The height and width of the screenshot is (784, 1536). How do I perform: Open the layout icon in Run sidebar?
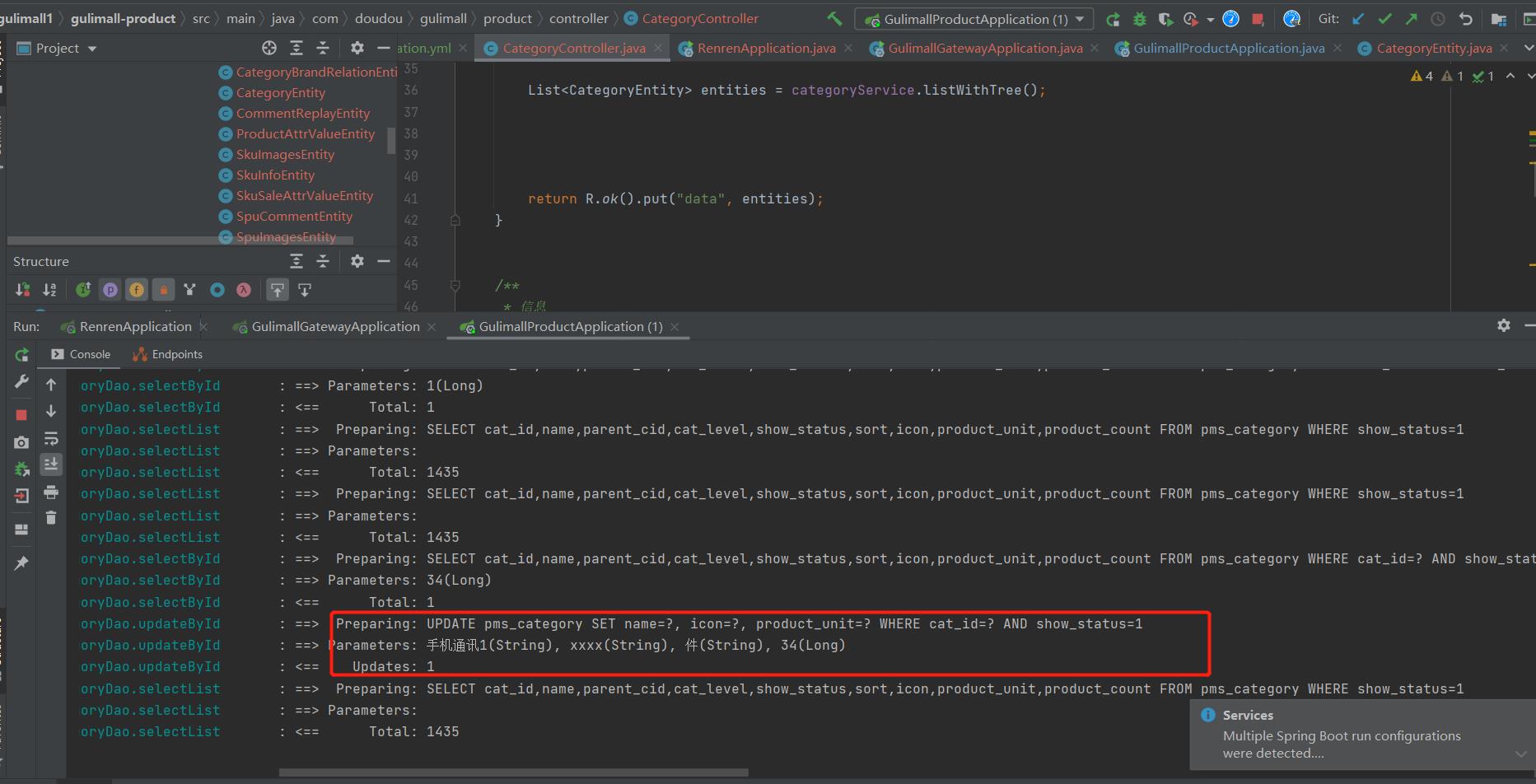click(x=21, y=529)
